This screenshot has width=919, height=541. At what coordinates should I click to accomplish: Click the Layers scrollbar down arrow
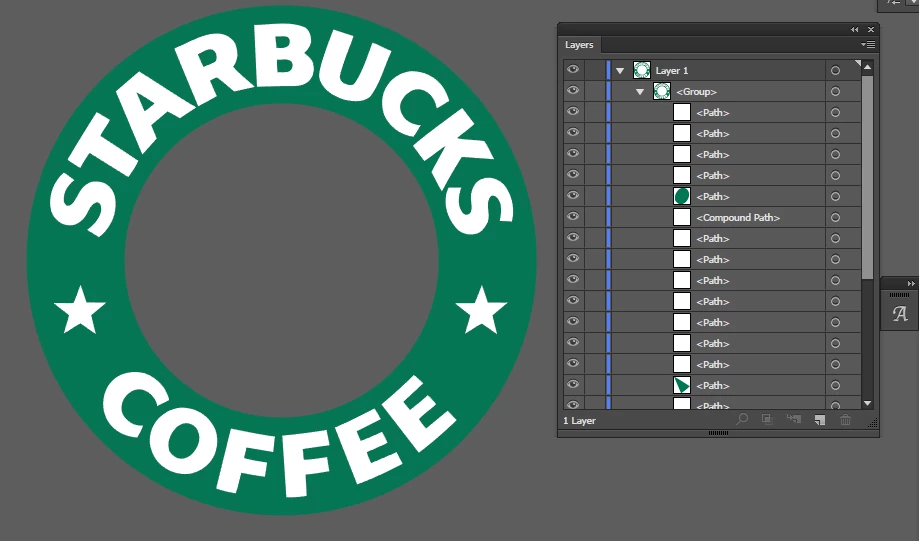(x=867, y=403)
